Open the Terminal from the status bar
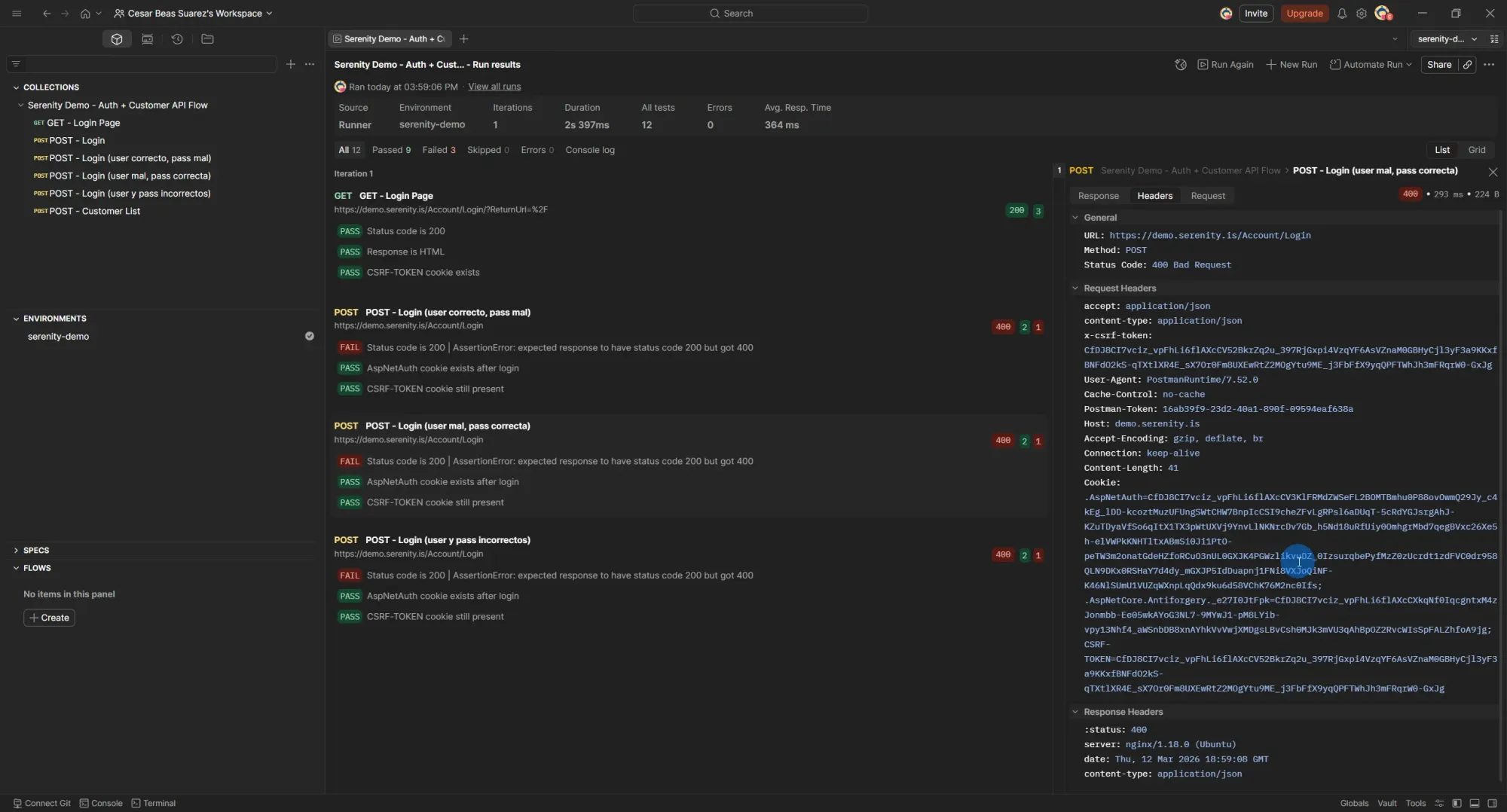Screen dimensions: 1507x812 pyautogui.click(x=154, y=803)
